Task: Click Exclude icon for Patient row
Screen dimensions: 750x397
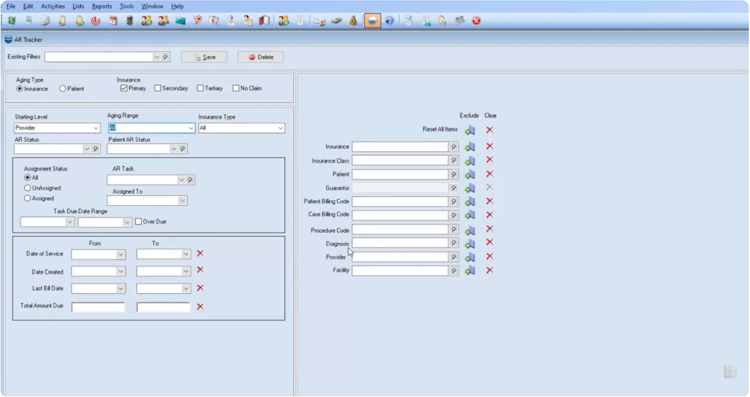Action: [x=470, y=175]
